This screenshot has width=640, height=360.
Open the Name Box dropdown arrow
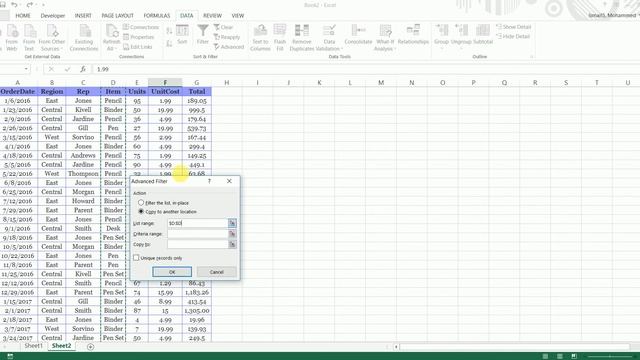(x=26, y=69)
